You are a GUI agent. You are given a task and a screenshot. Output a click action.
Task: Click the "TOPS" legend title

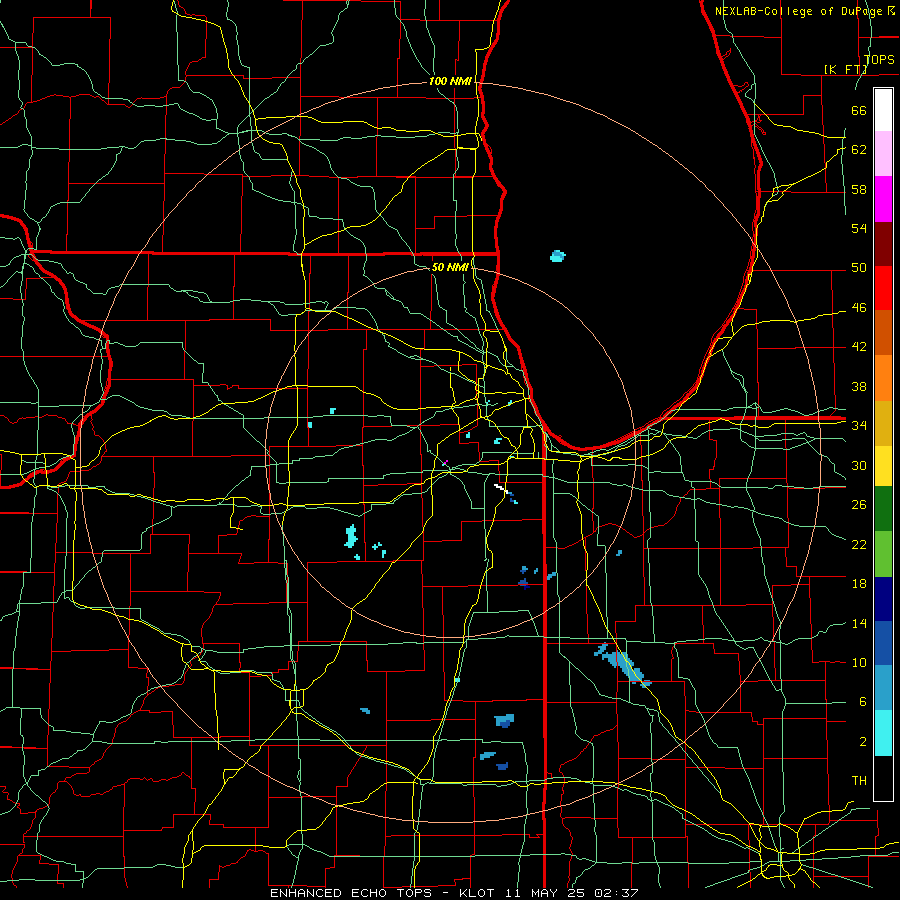879,60
